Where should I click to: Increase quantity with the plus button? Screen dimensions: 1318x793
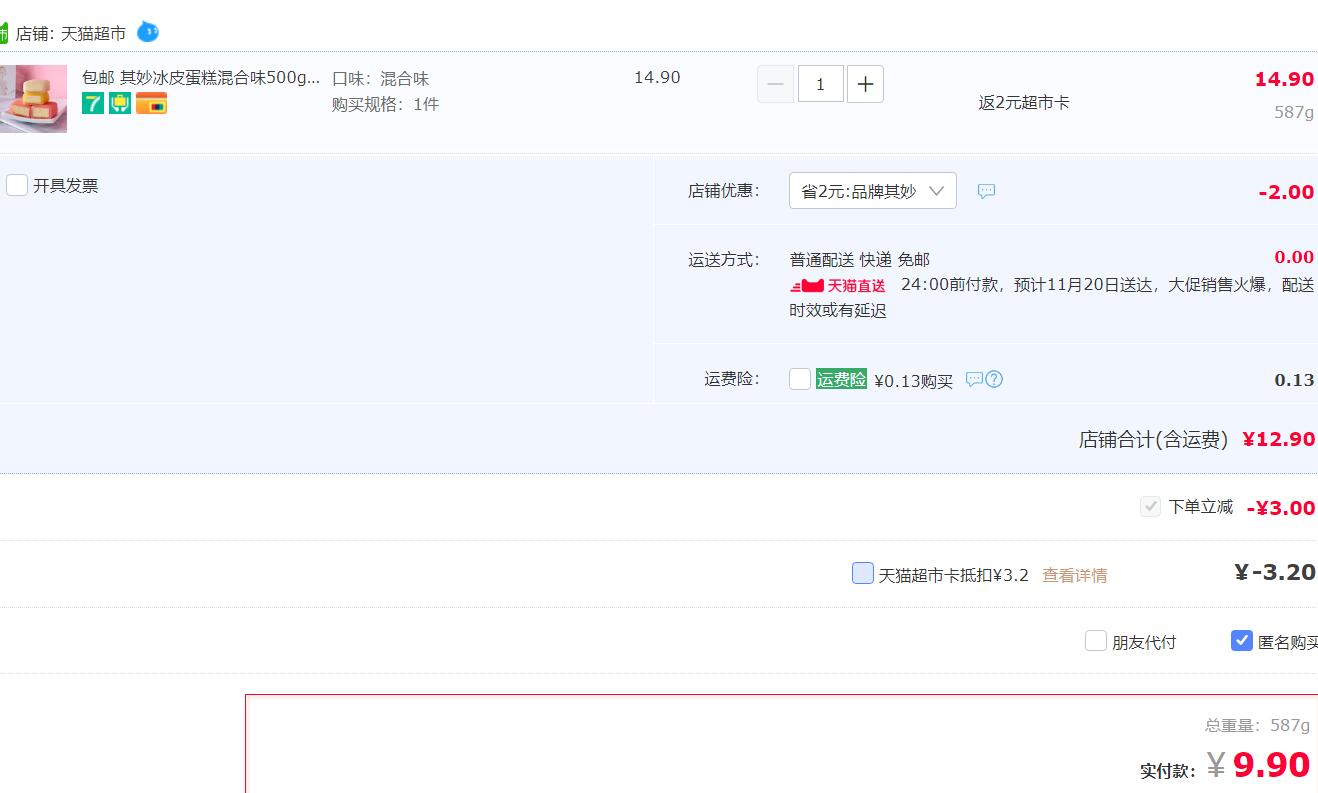(x=865, y=84)
